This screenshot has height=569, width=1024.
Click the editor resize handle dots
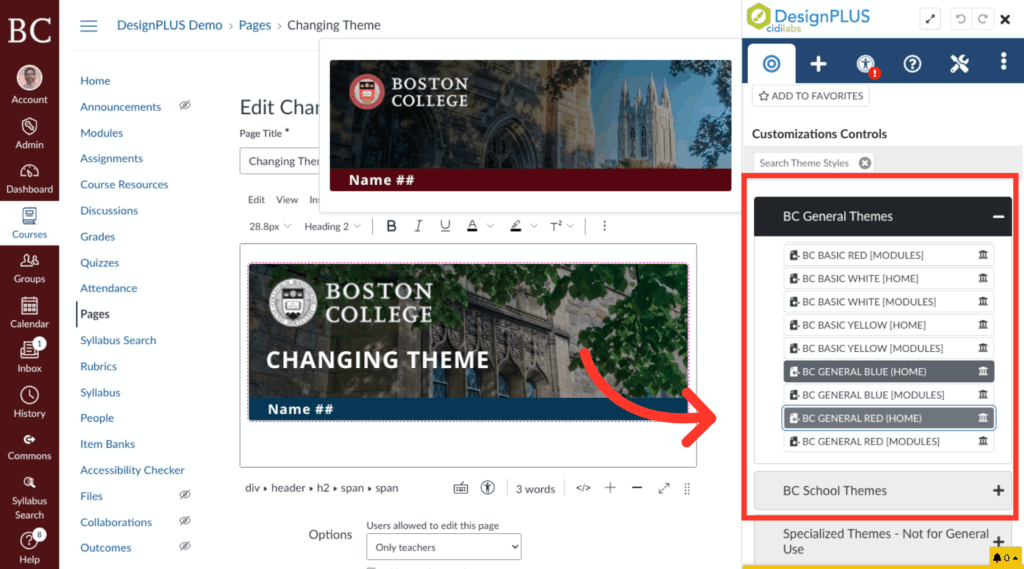tap(687, 489)
